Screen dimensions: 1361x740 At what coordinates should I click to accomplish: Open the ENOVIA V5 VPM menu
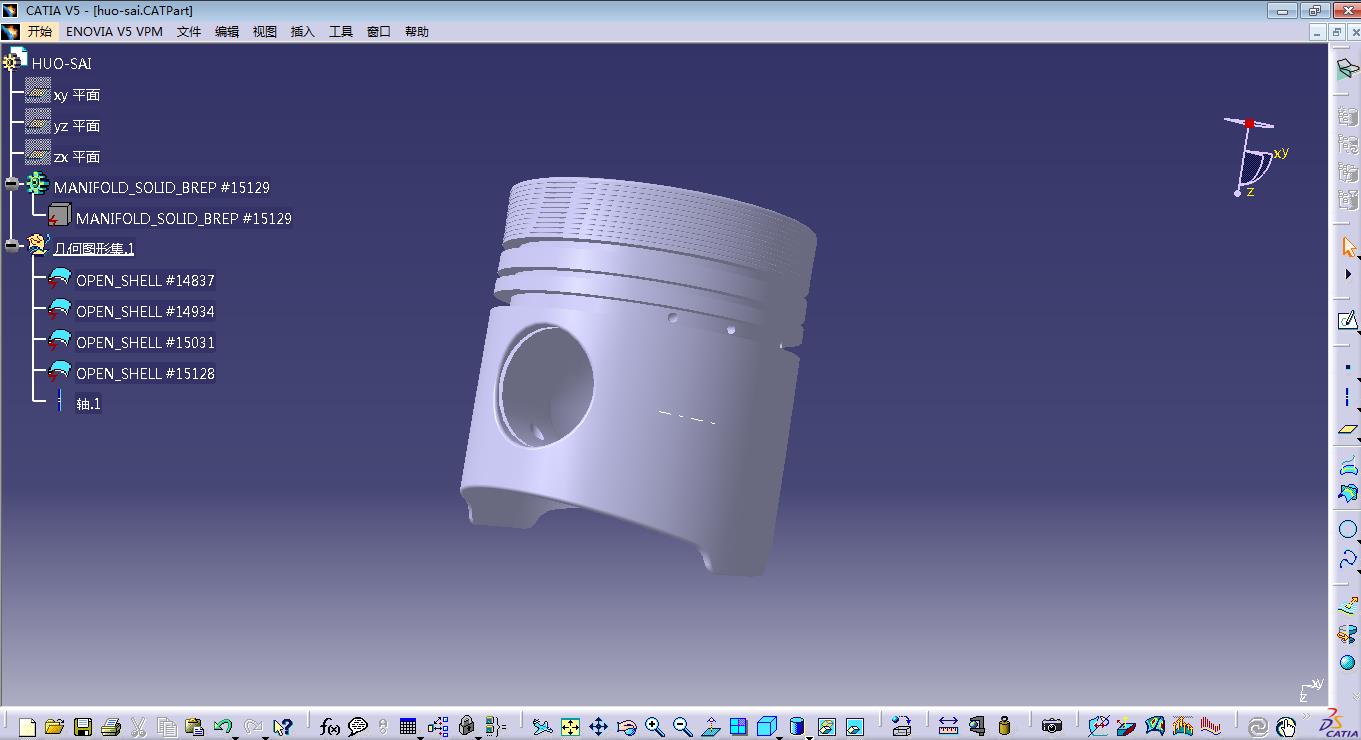tap(114, 31)
